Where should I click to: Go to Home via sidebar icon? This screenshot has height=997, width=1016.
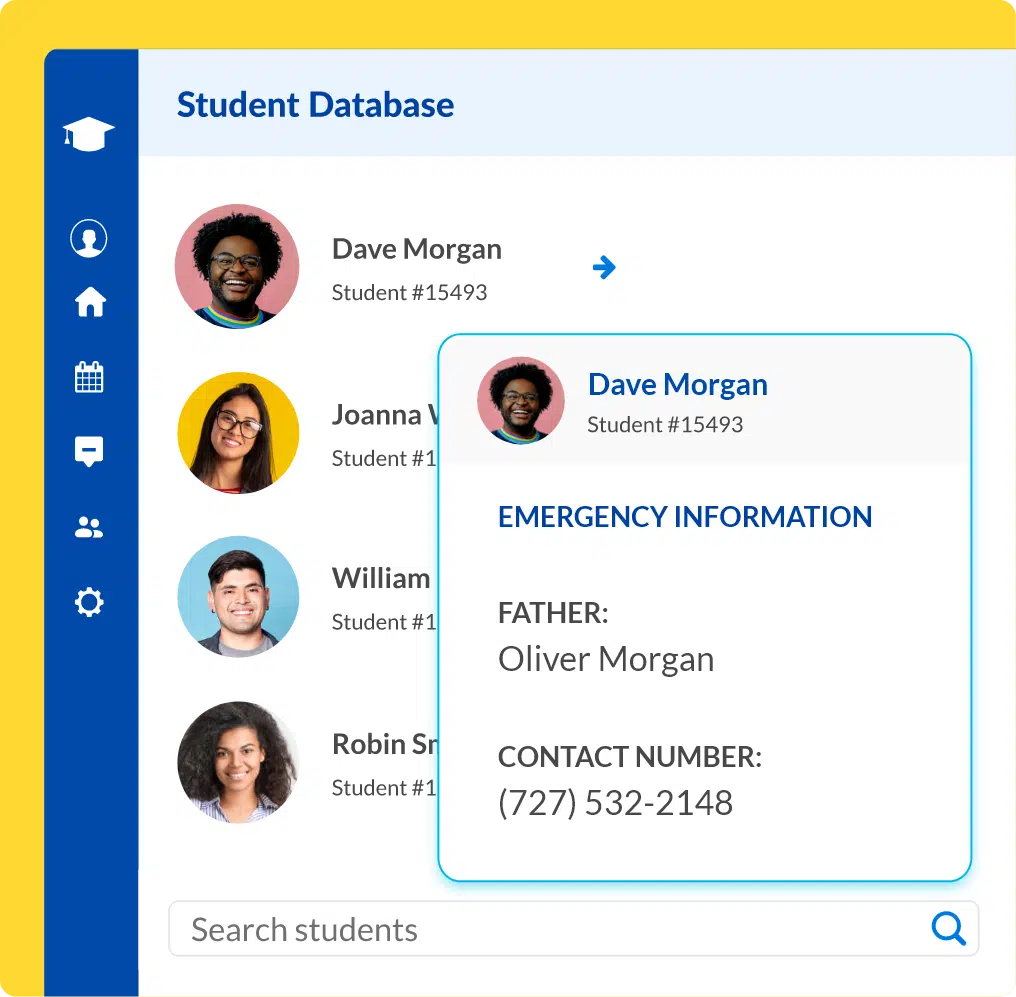(90, 301)
